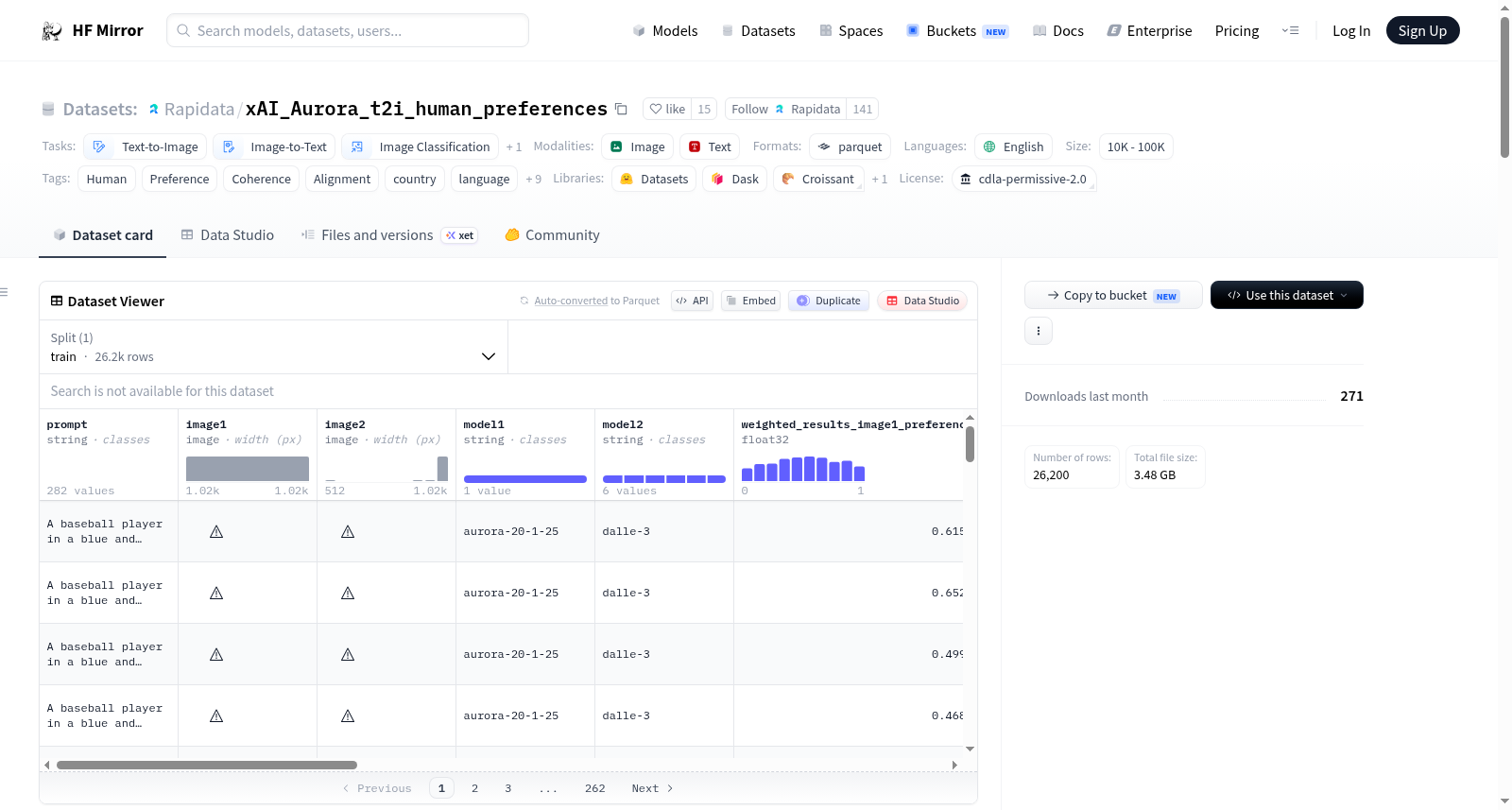The width and height of the screenshot is (1512, 810).
Task: Open the Community tab
Action: (553, 235)
